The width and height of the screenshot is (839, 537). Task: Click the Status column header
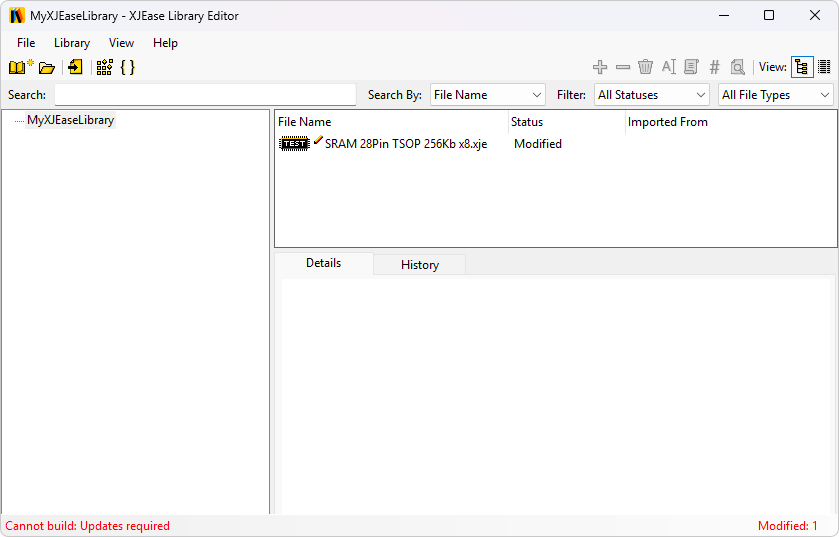click(527, 122)
